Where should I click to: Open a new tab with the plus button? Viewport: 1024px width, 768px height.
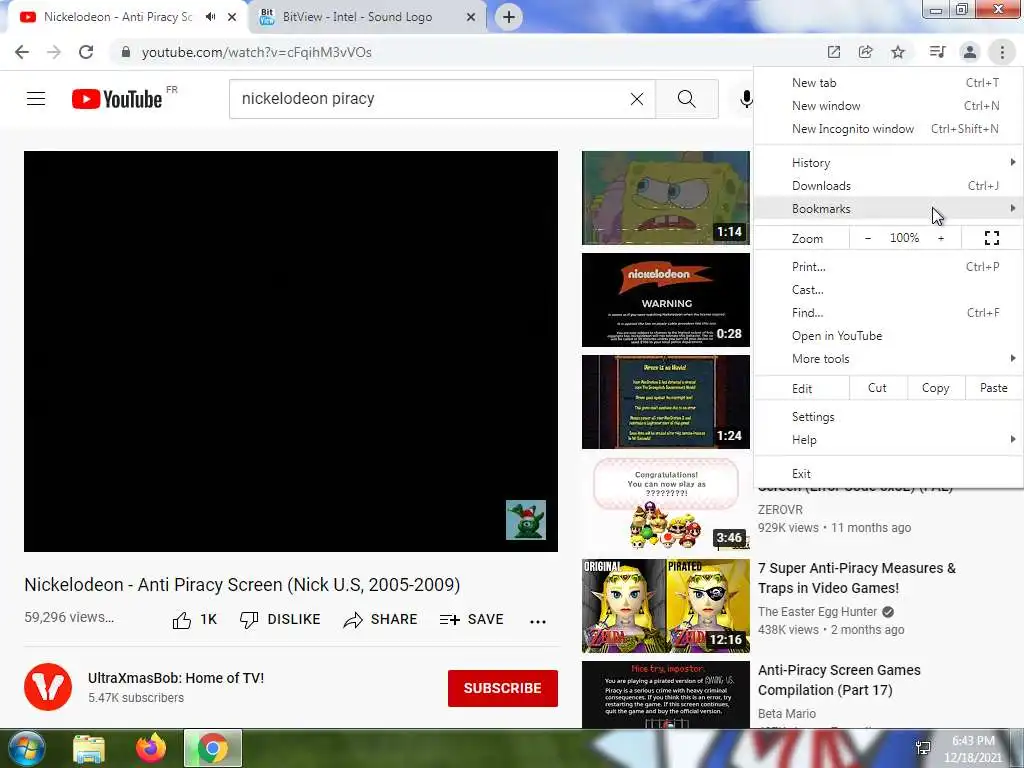pos(509,17)
